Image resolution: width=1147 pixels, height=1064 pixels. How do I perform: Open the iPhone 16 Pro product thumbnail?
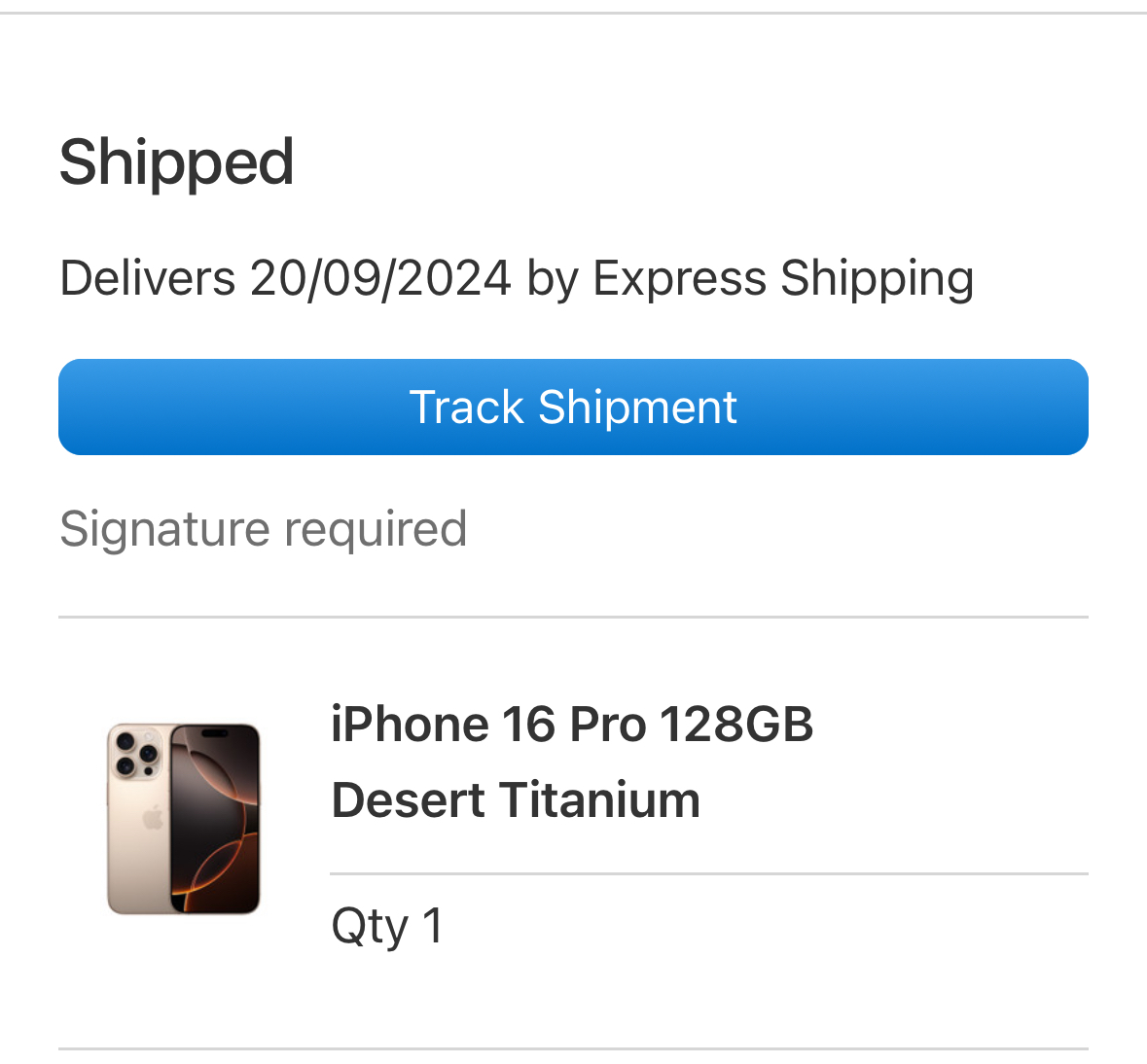coord(184,818)
